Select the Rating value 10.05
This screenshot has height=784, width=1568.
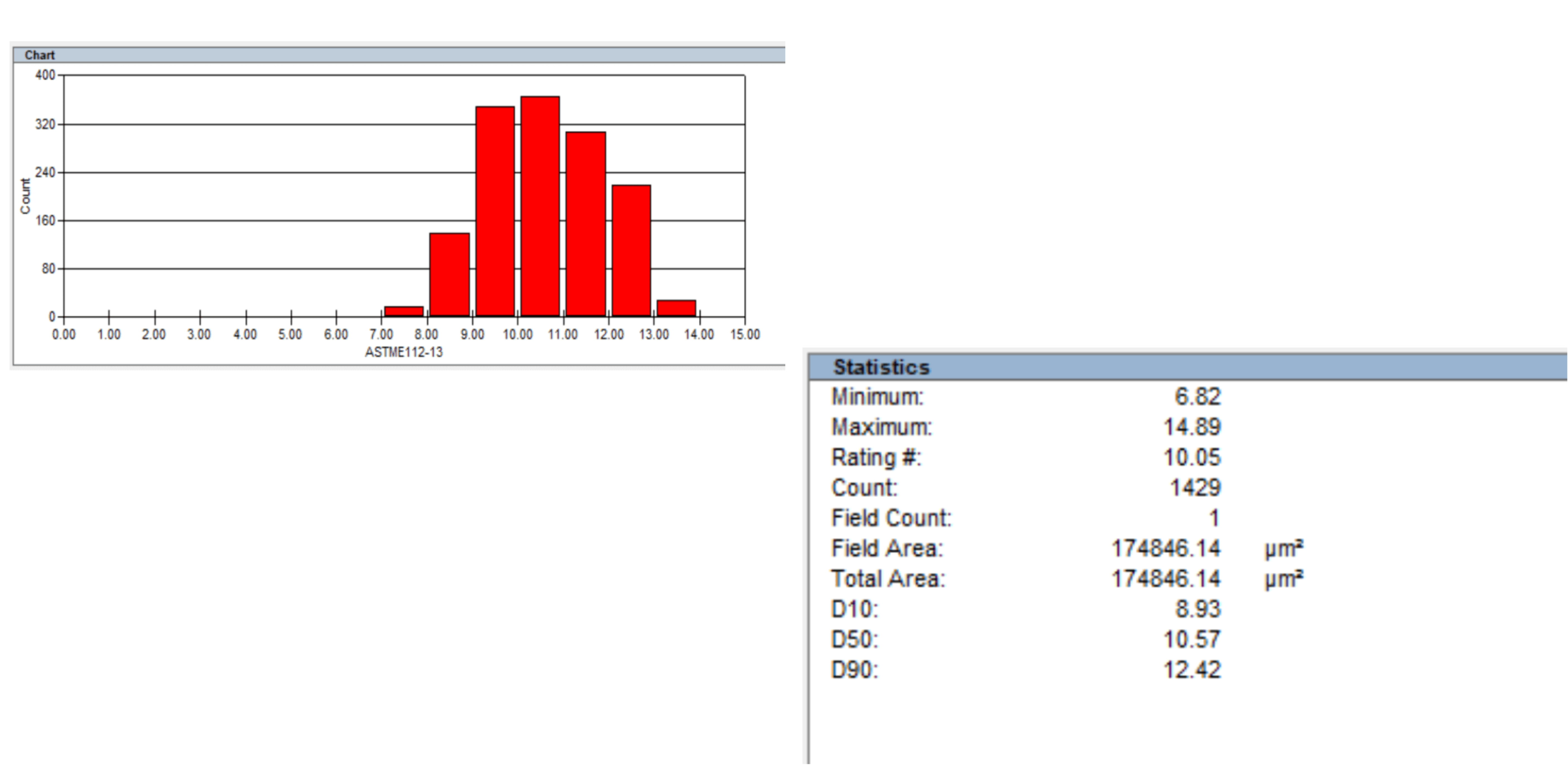pos(1193,458)
